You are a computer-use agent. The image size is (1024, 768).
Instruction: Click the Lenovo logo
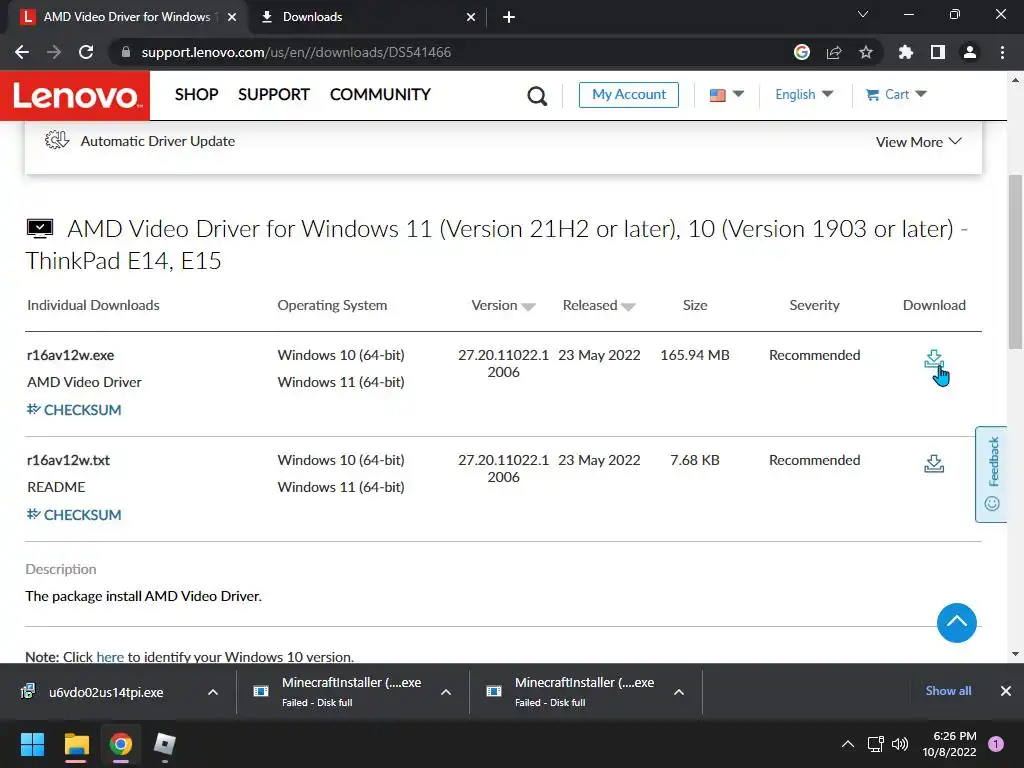75,95
